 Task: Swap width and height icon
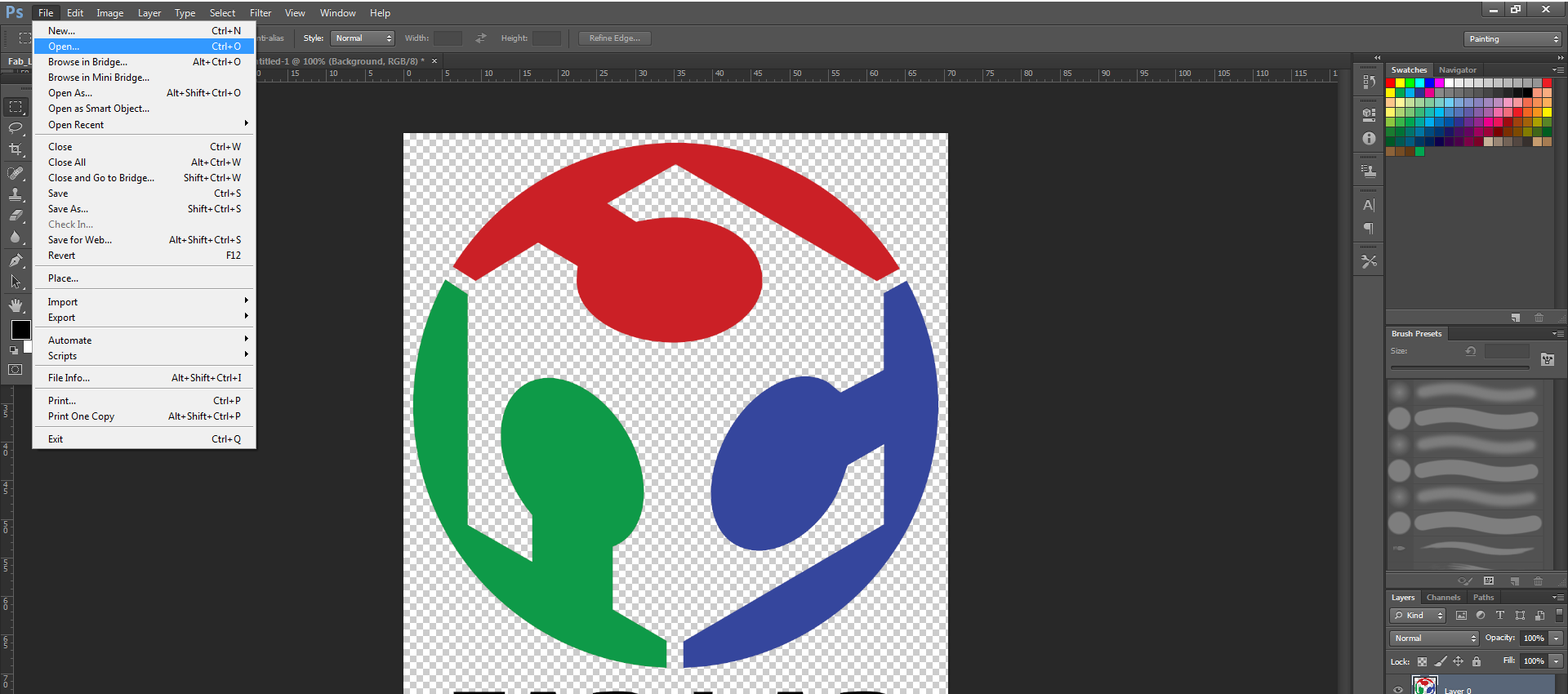pyautogui.click(x=481, y=38)
